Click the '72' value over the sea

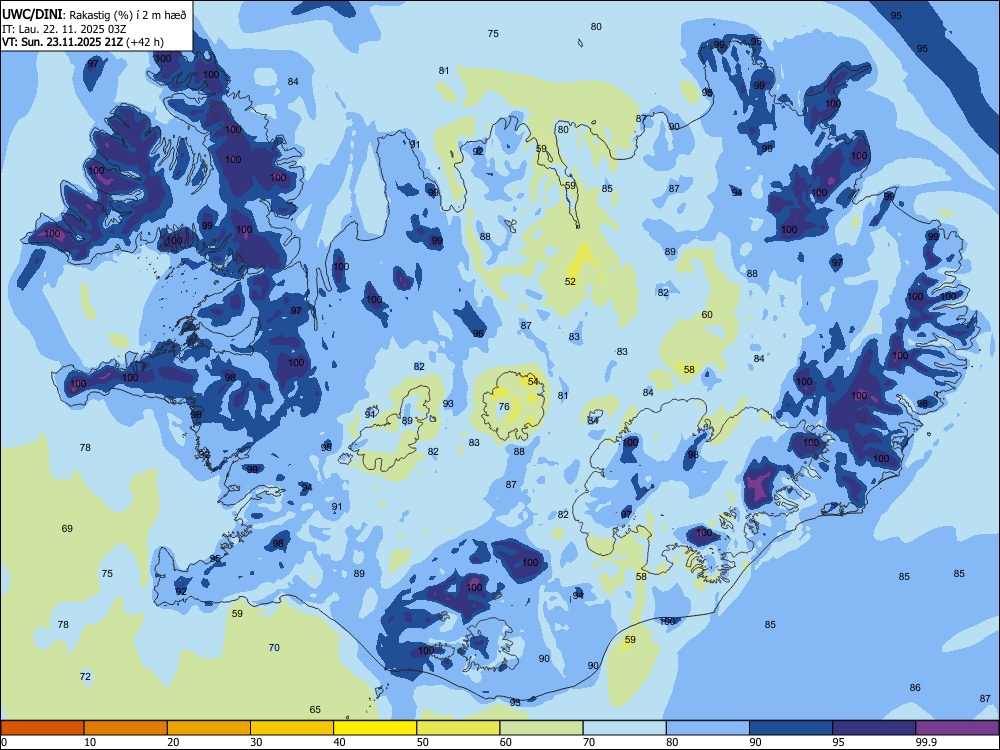coord(85,676)
